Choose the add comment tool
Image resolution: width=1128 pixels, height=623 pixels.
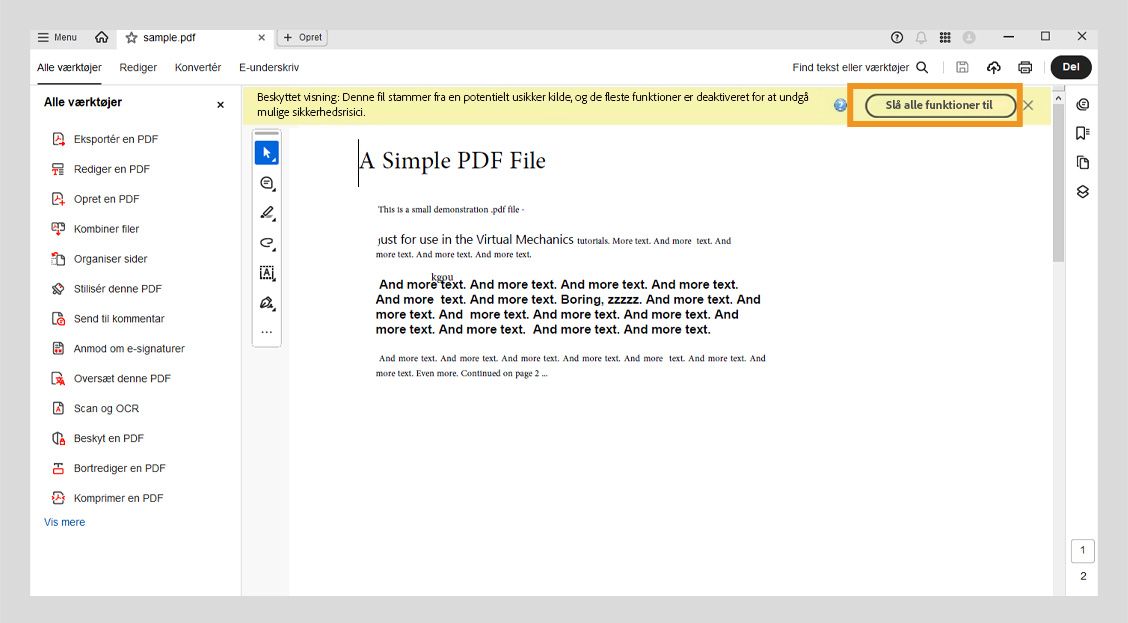(x=267, y=183)
